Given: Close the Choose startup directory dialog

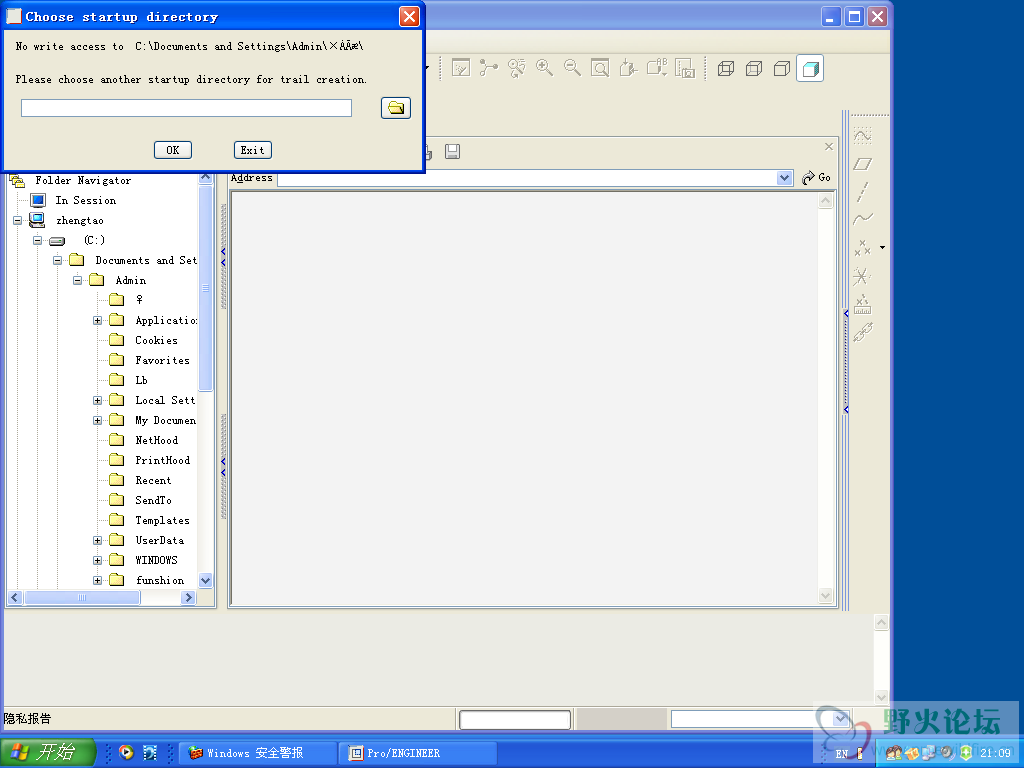Looking at the screenshot, I should click(x=409, y=16).
